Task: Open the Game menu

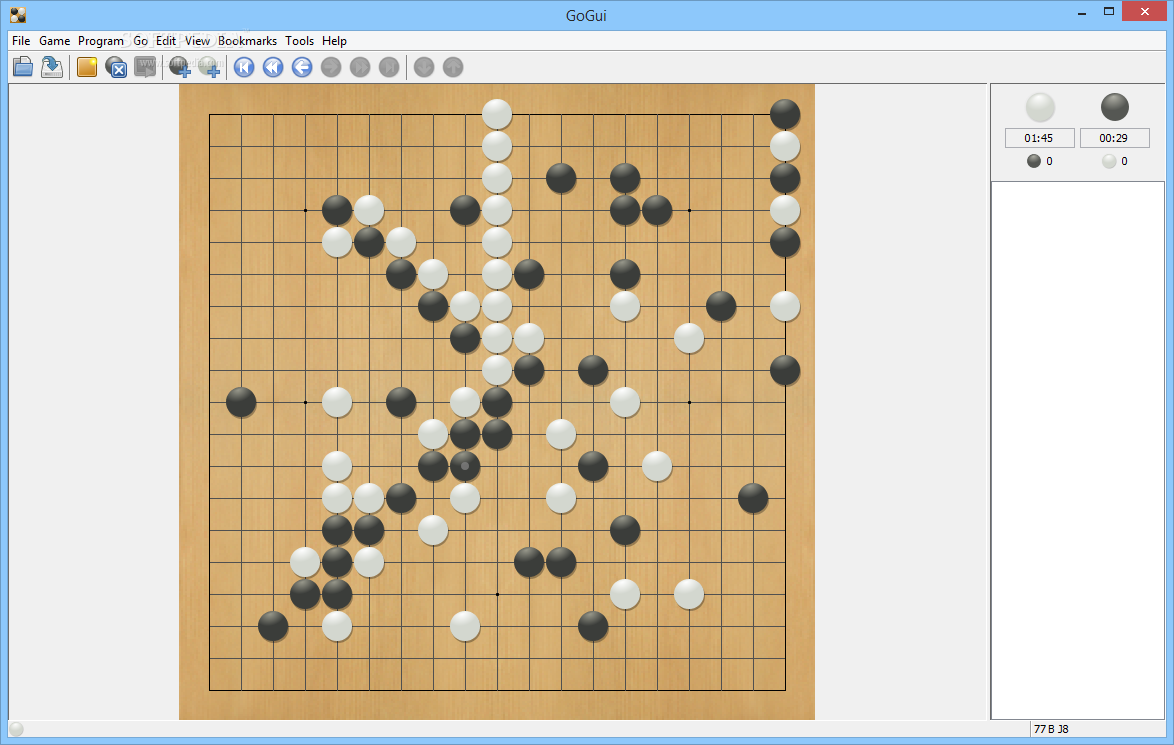Action: point(55,40)
